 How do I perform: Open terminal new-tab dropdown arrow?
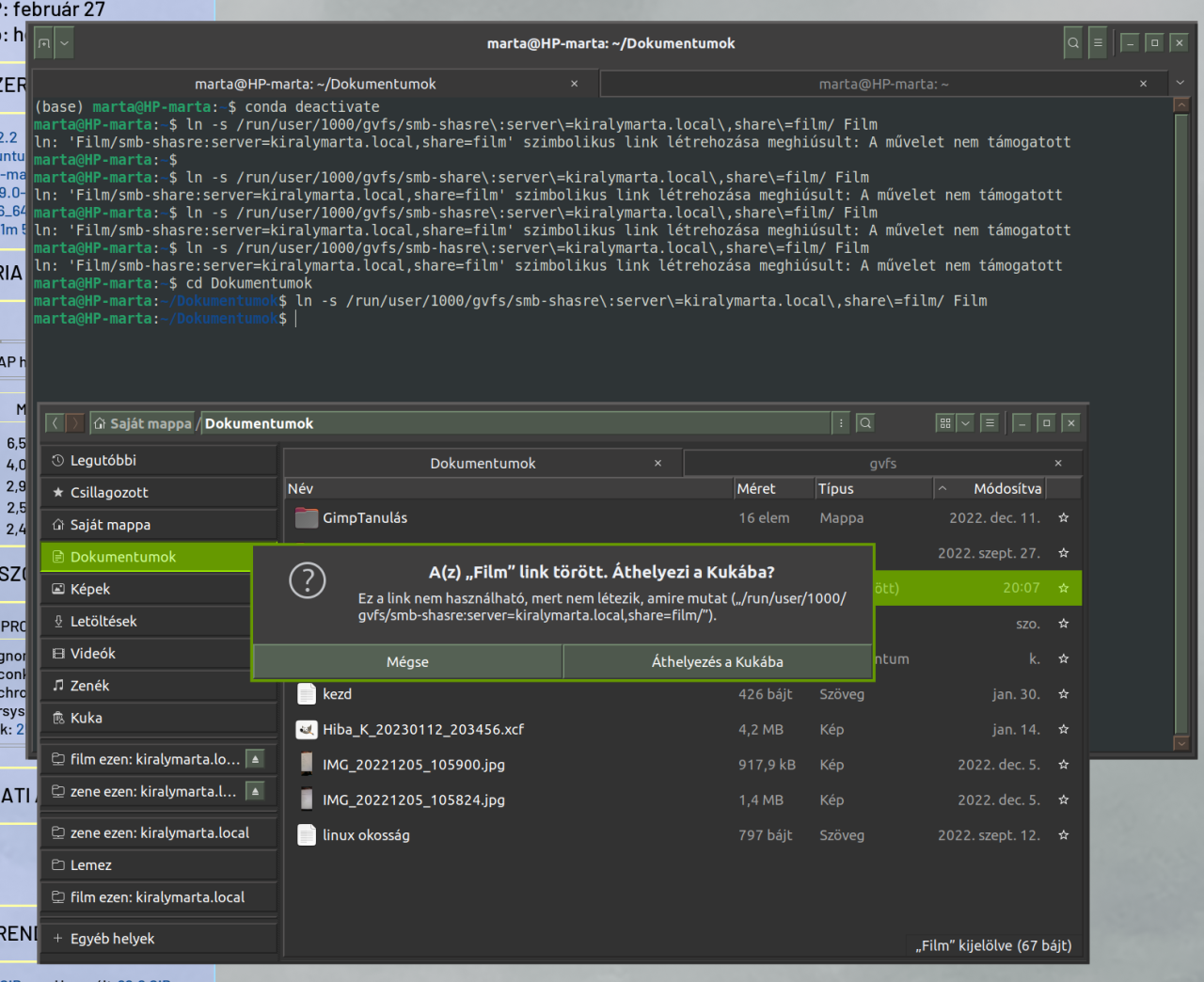point(64,43)
